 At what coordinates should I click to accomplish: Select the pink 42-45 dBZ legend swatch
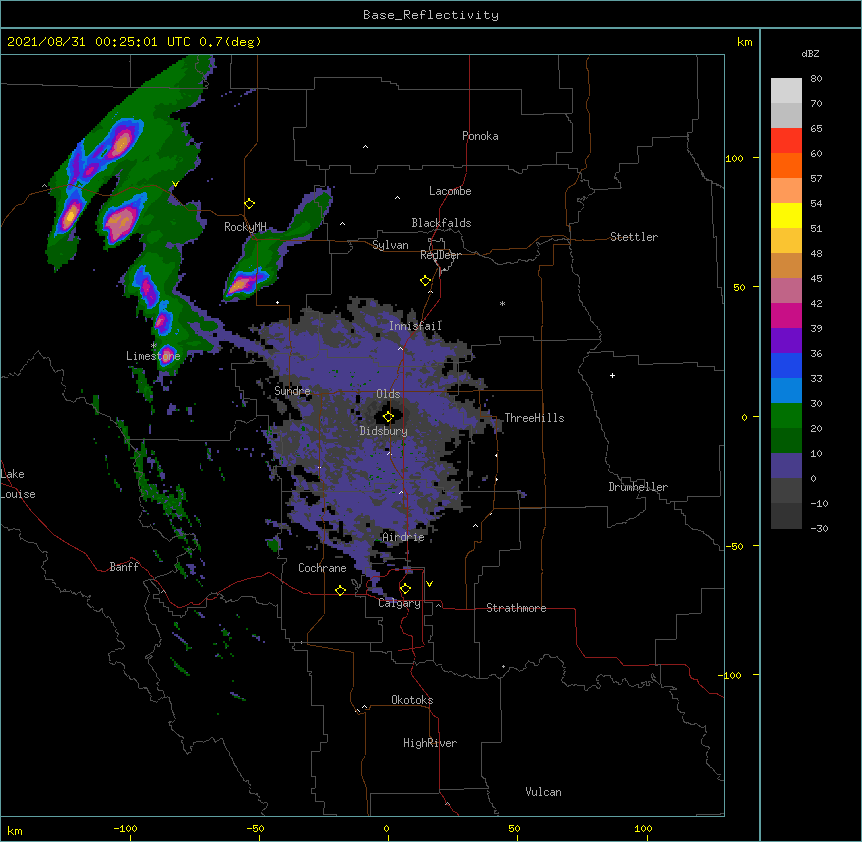(x=786, y=291)
